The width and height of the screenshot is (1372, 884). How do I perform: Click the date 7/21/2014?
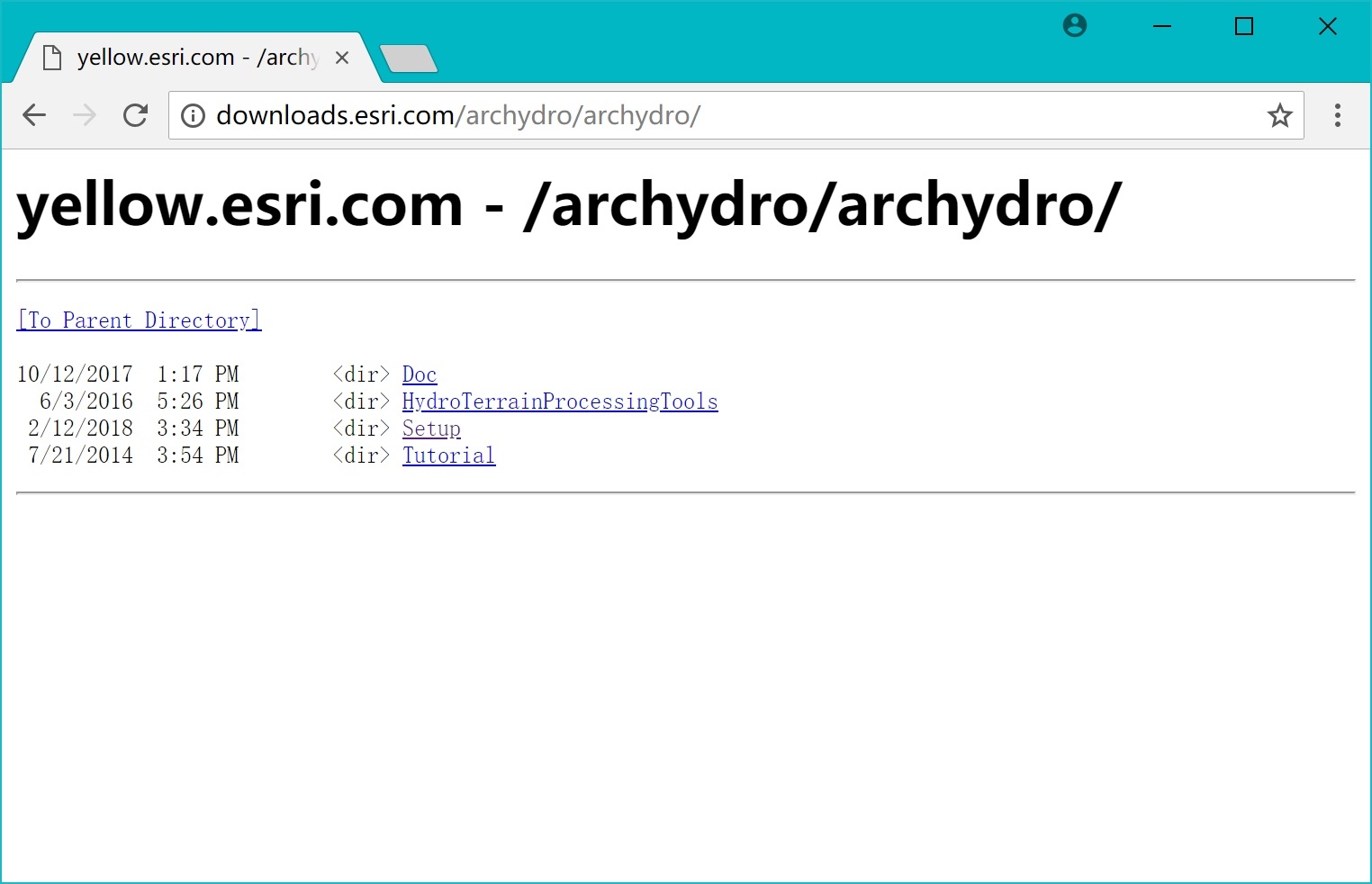pyautogui.click(x=81, y=456)
